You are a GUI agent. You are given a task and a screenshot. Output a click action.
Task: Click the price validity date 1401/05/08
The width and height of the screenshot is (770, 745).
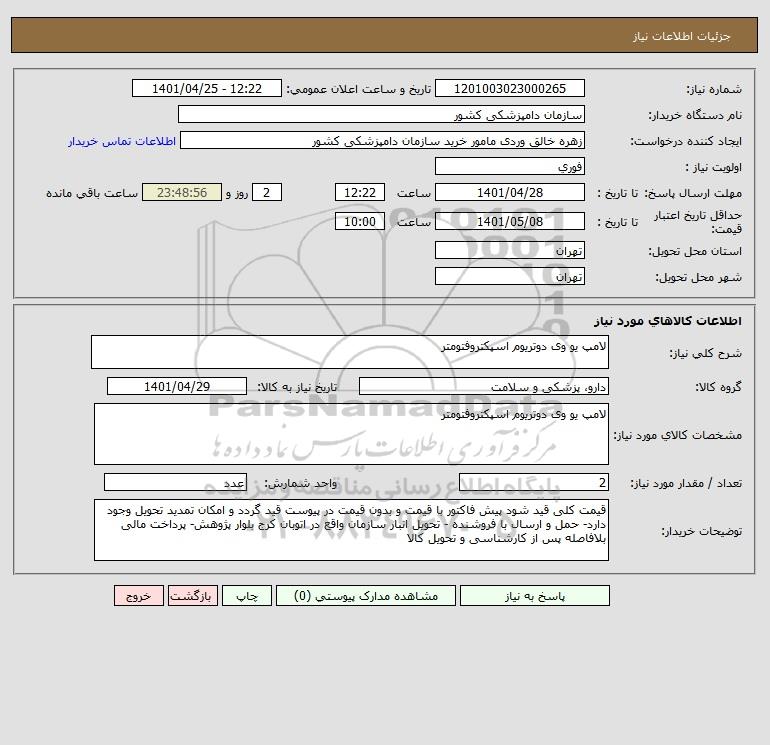point(510,221)
